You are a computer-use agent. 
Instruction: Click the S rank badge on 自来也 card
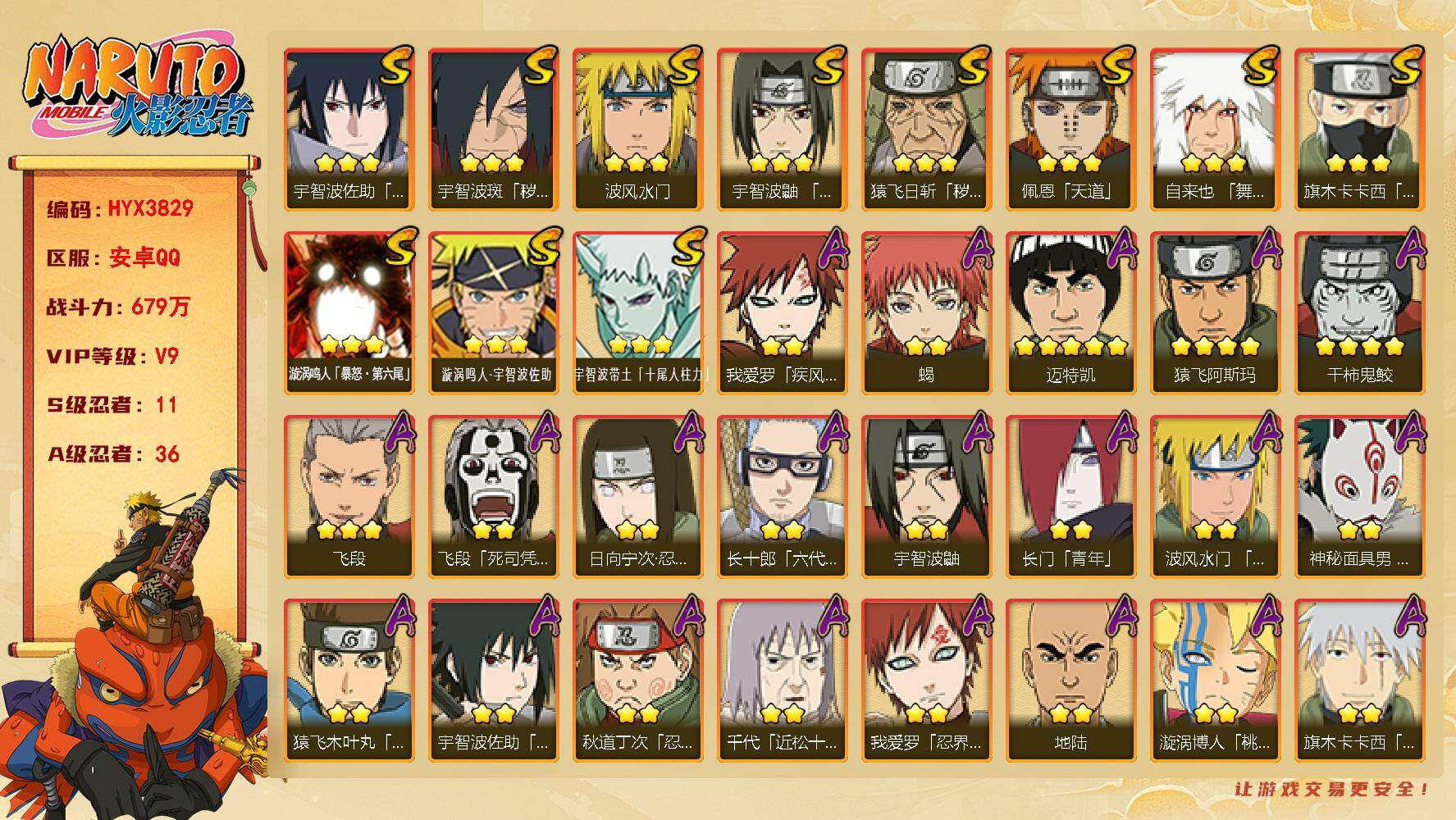pyautogui.click(x=1259, y=66)
